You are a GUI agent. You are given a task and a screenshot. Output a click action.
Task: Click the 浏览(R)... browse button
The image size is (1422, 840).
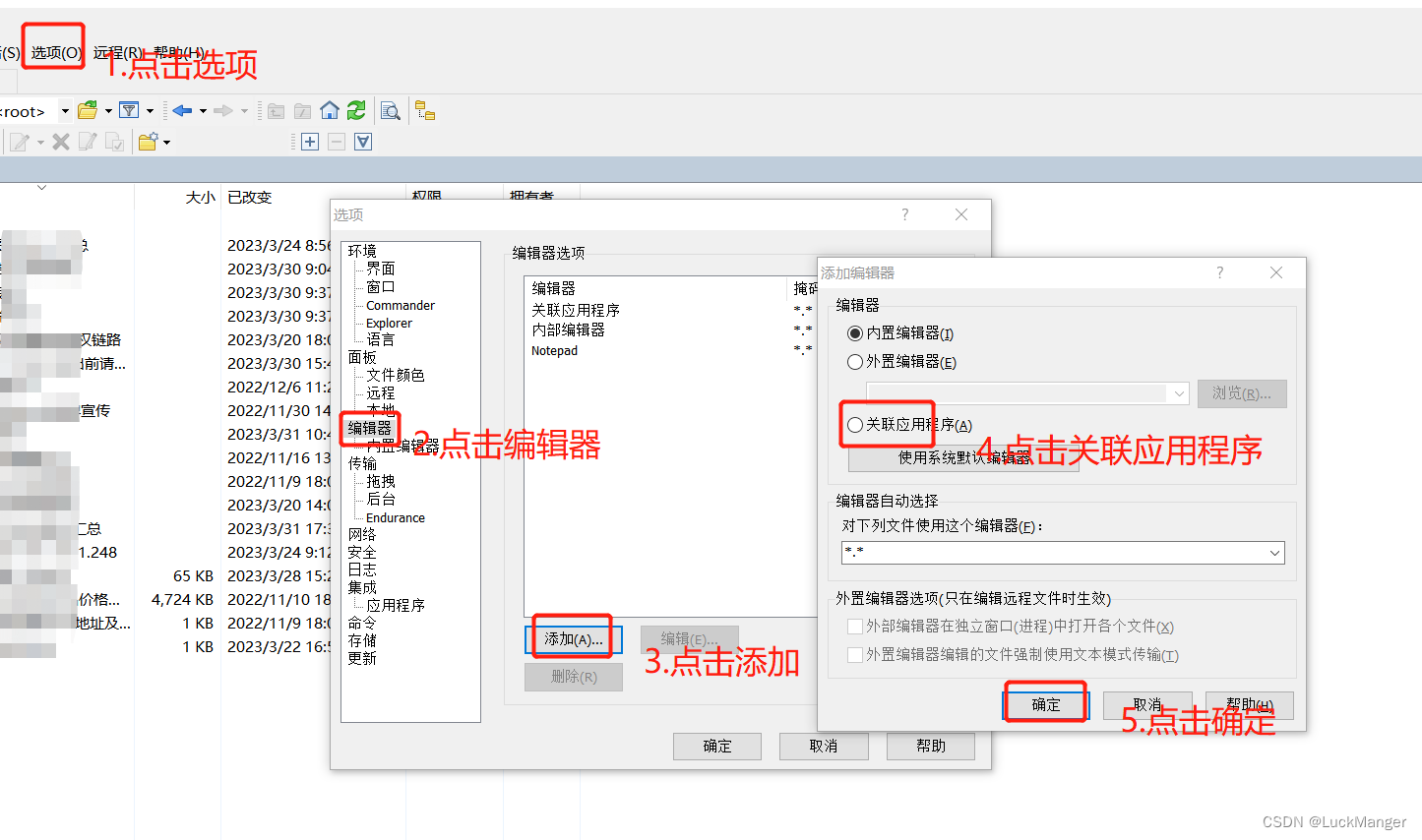click(1242, 393)
